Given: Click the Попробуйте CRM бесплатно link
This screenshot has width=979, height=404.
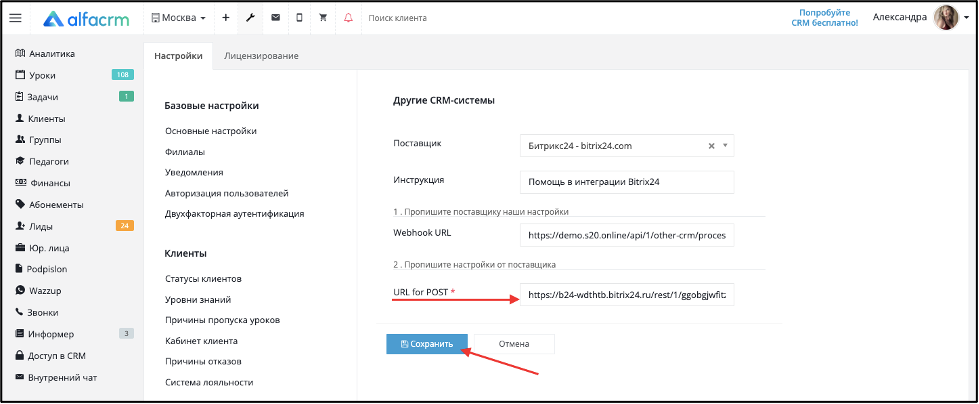Looking at the screenshot, I should [829, 17].
